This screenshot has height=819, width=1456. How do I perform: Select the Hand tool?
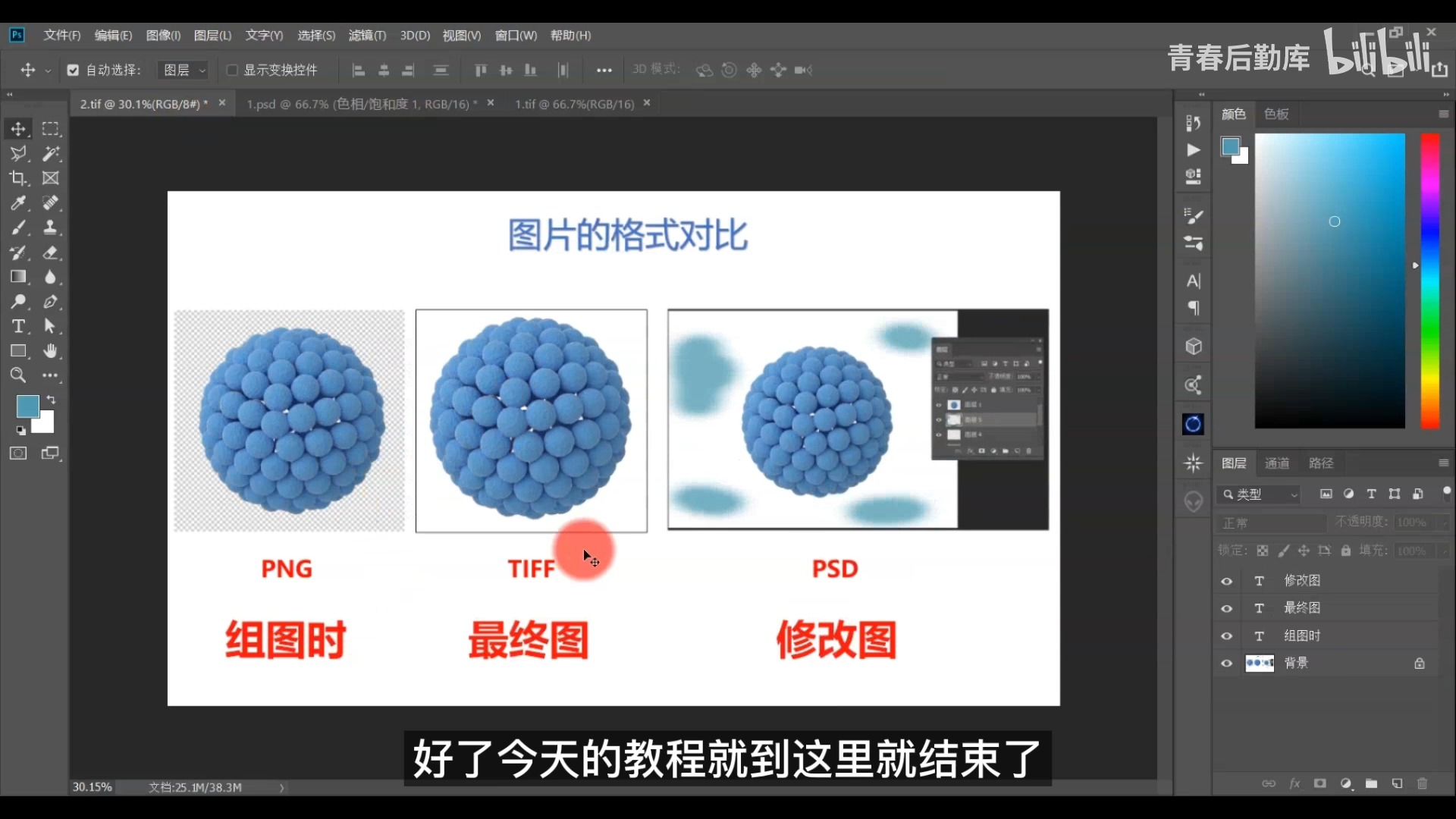point(50,351)
